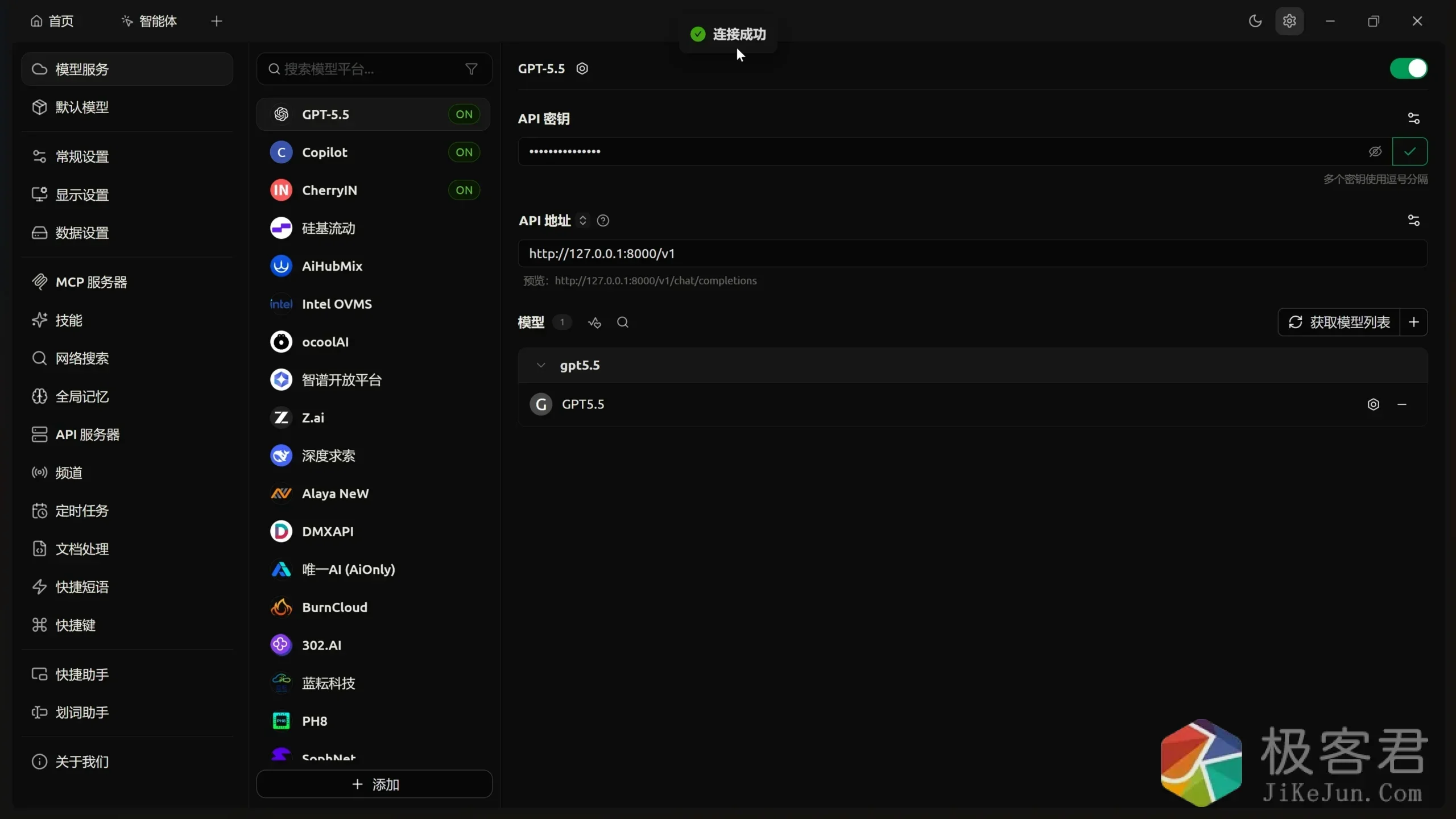Select the PH8 provider
The width and height of the screenshot is (1456, 819).
click(373, 721)
